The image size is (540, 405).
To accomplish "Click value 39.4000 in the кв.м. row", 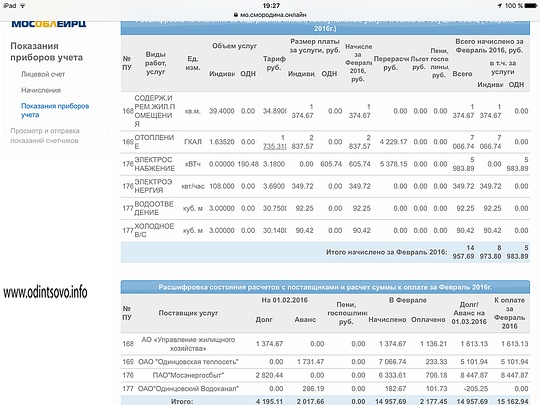I will pyautogui.click(x=221, y=111).
